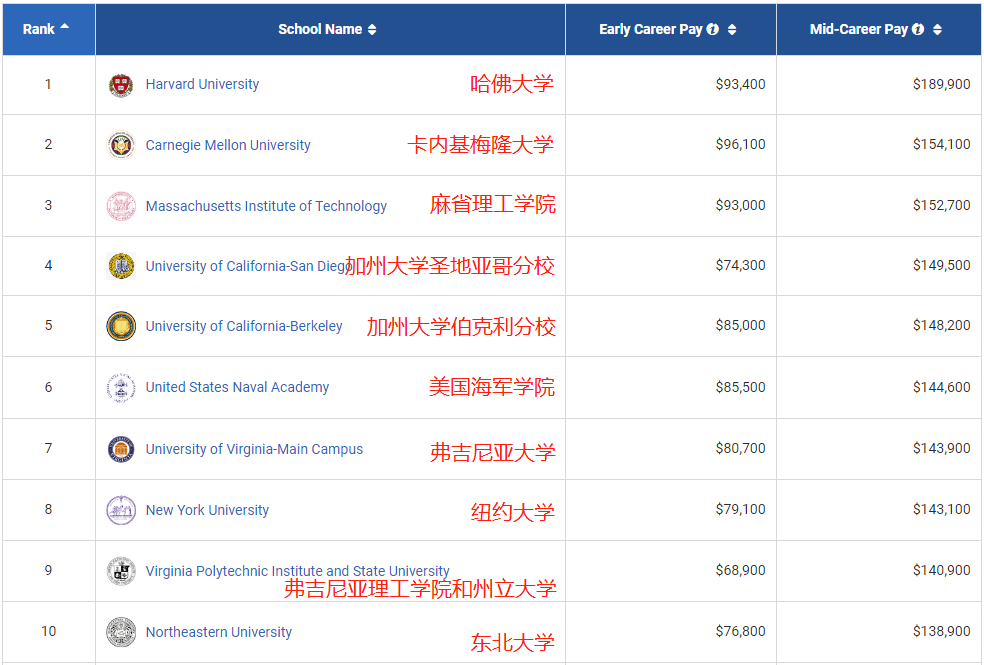This screenshot has width=984, height=665.
Task: Sort by Early Career Pay arrows
Action: [732, 30]
